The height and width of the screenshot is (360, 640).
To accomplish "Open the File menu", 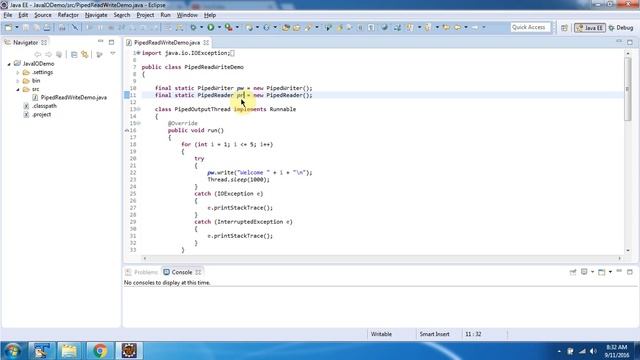I will (x=8, y=15).
